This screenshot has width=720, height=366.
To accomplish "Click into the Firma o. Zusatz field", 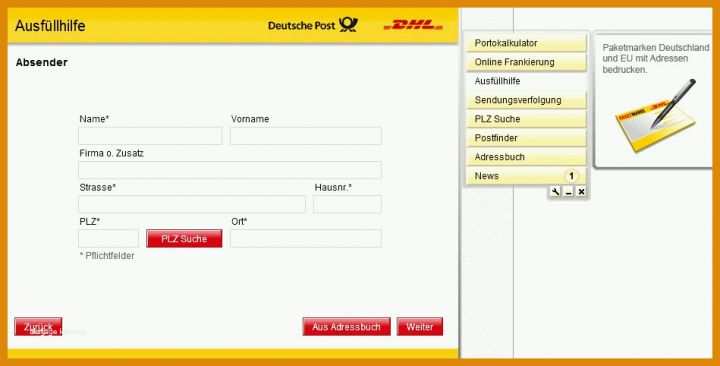I will (230, 170).
